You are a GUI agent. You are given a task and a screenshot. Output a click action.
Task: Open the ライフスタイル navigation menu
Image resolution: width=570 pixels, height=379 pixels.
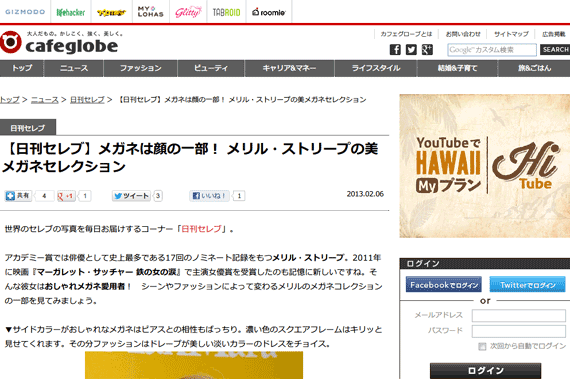pyautogui.click(x=376, y=68)
